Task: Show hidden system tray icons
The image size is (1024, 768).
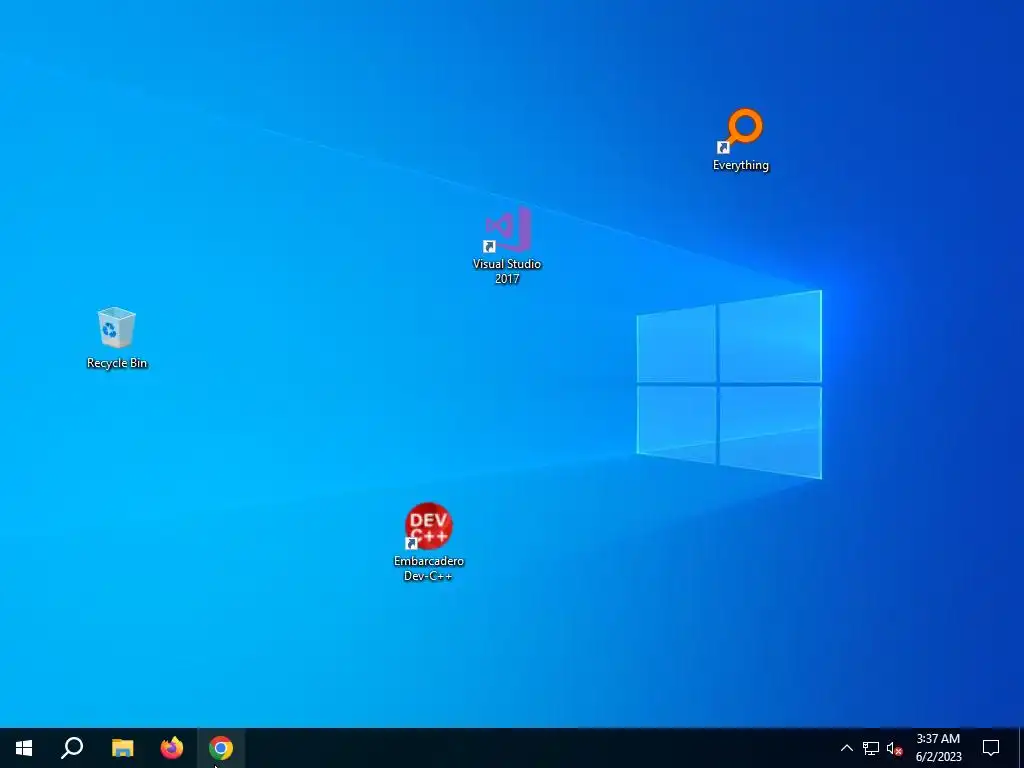Action: tap(846, 748)
